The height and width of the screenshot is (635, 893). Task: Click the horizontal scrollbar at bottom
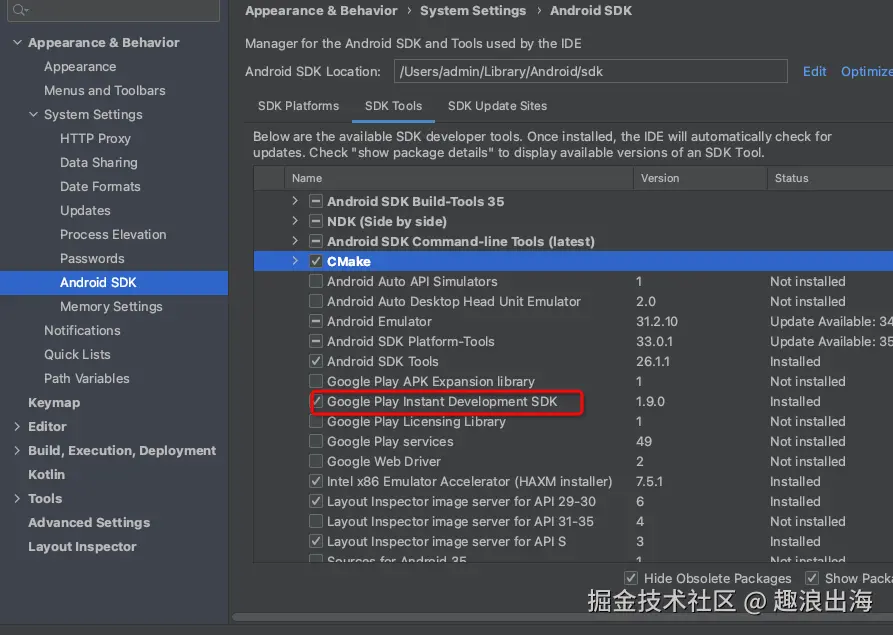coord(563,617)
